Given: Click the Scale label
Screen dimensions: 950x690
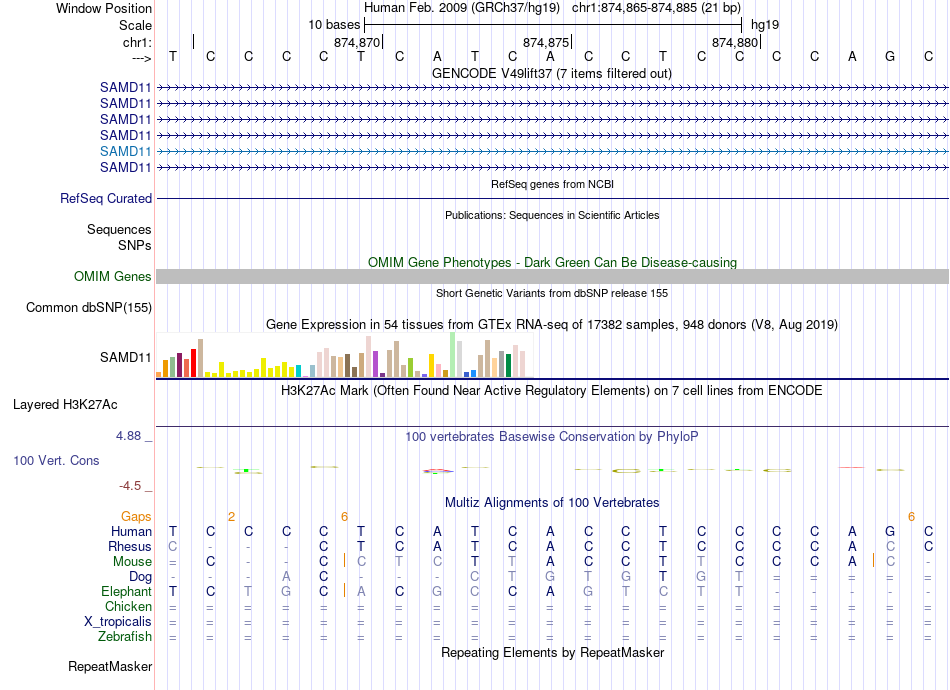Looking at the screenshot, I should [x=135, y=25].
